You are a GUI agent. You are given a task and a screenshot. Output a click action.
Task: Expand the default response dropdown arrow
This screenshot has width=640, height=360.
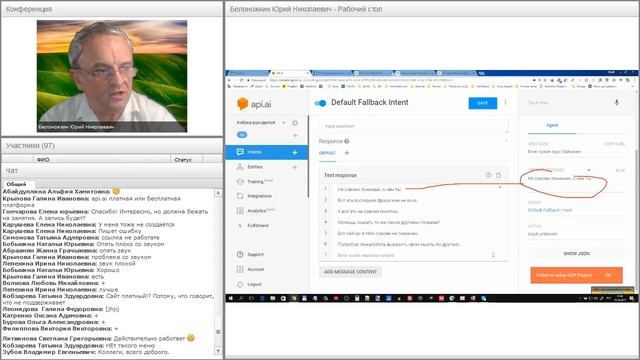tap(589, 170)
